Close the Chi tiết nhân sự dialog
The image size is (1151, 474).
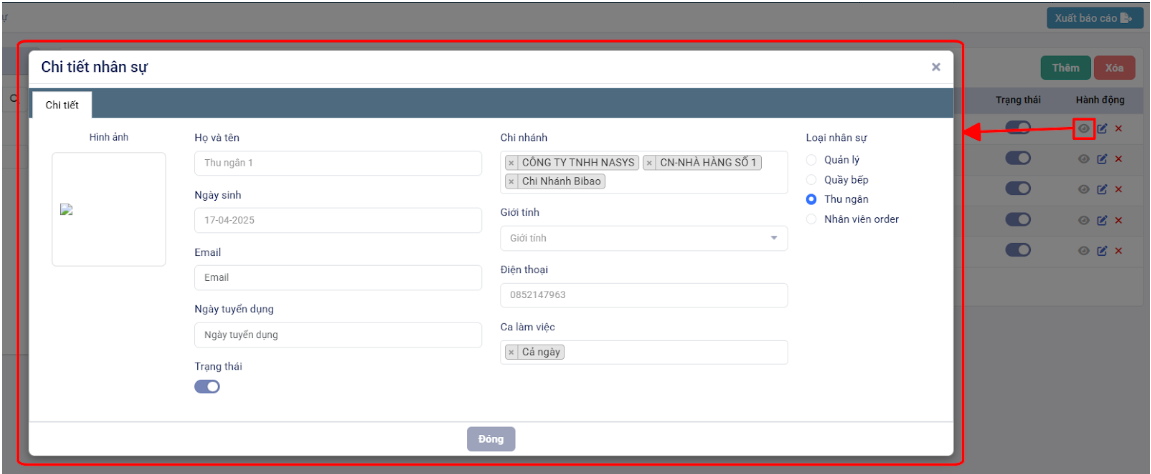pyautogui.click(x=935, y=67)
